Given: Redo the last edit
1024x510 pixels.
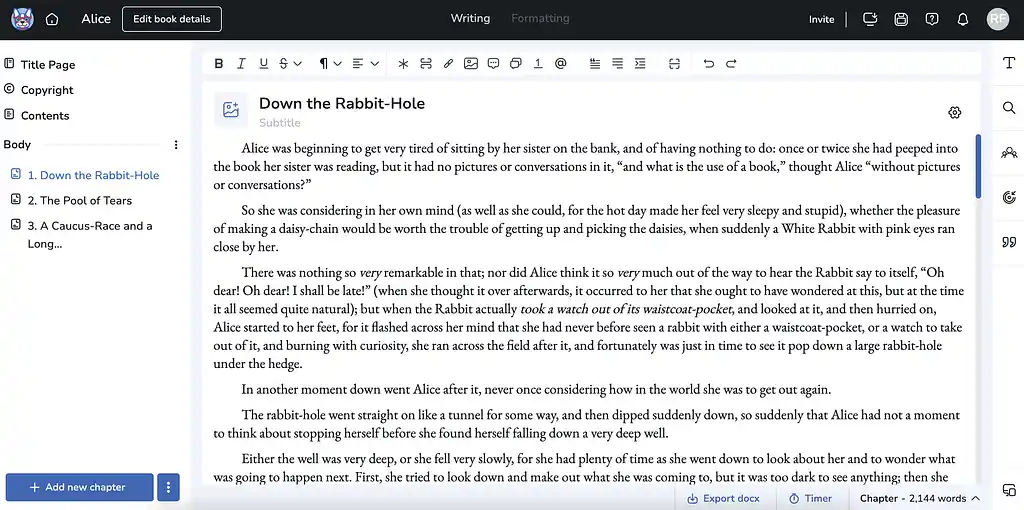Looking at the screenshot, I should [x=731, y=63].
